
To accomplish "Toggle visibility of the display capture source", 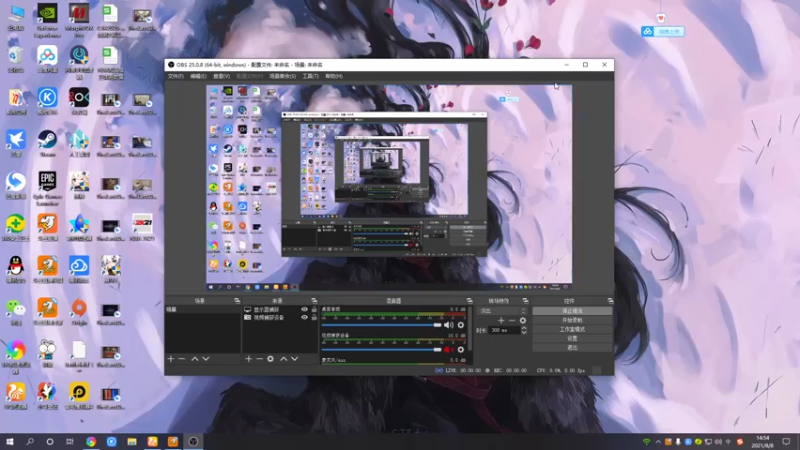I will coord(305,309).
